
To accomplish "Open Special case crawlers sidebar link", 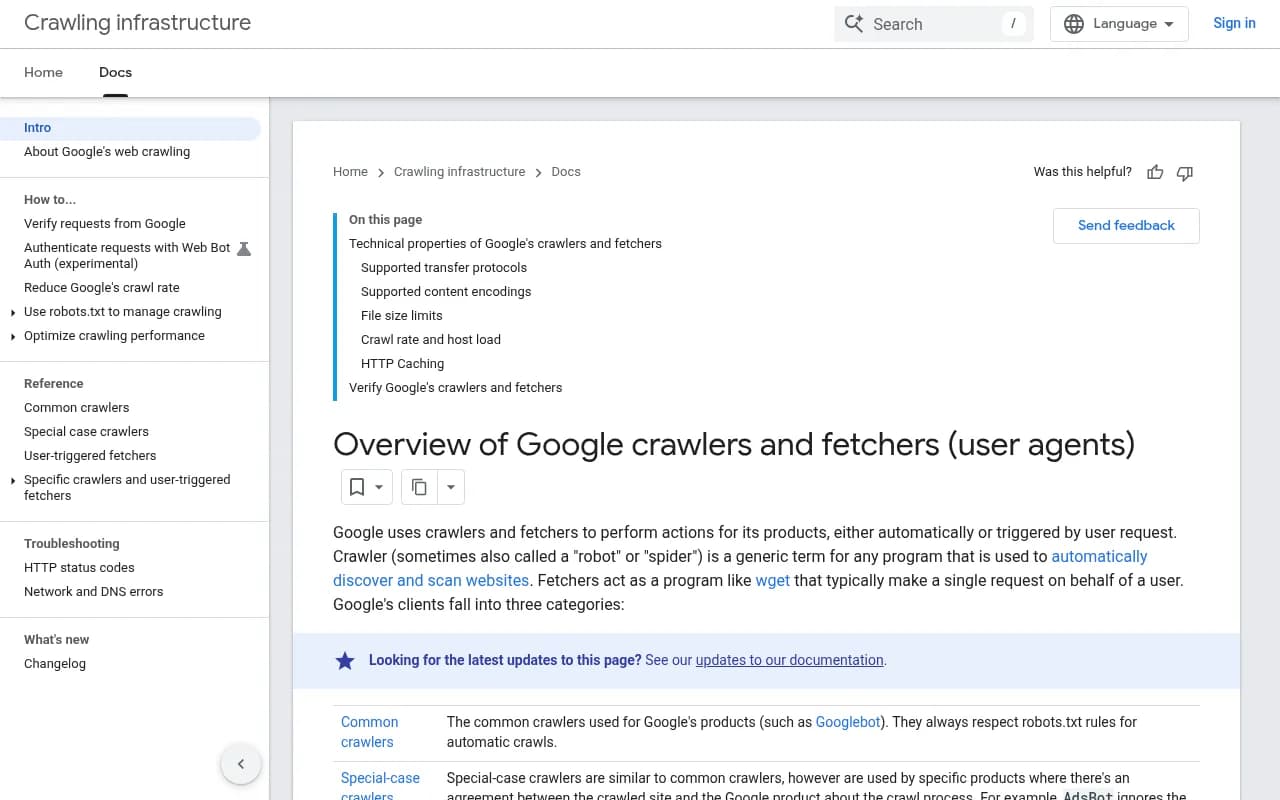I will 86,432.
